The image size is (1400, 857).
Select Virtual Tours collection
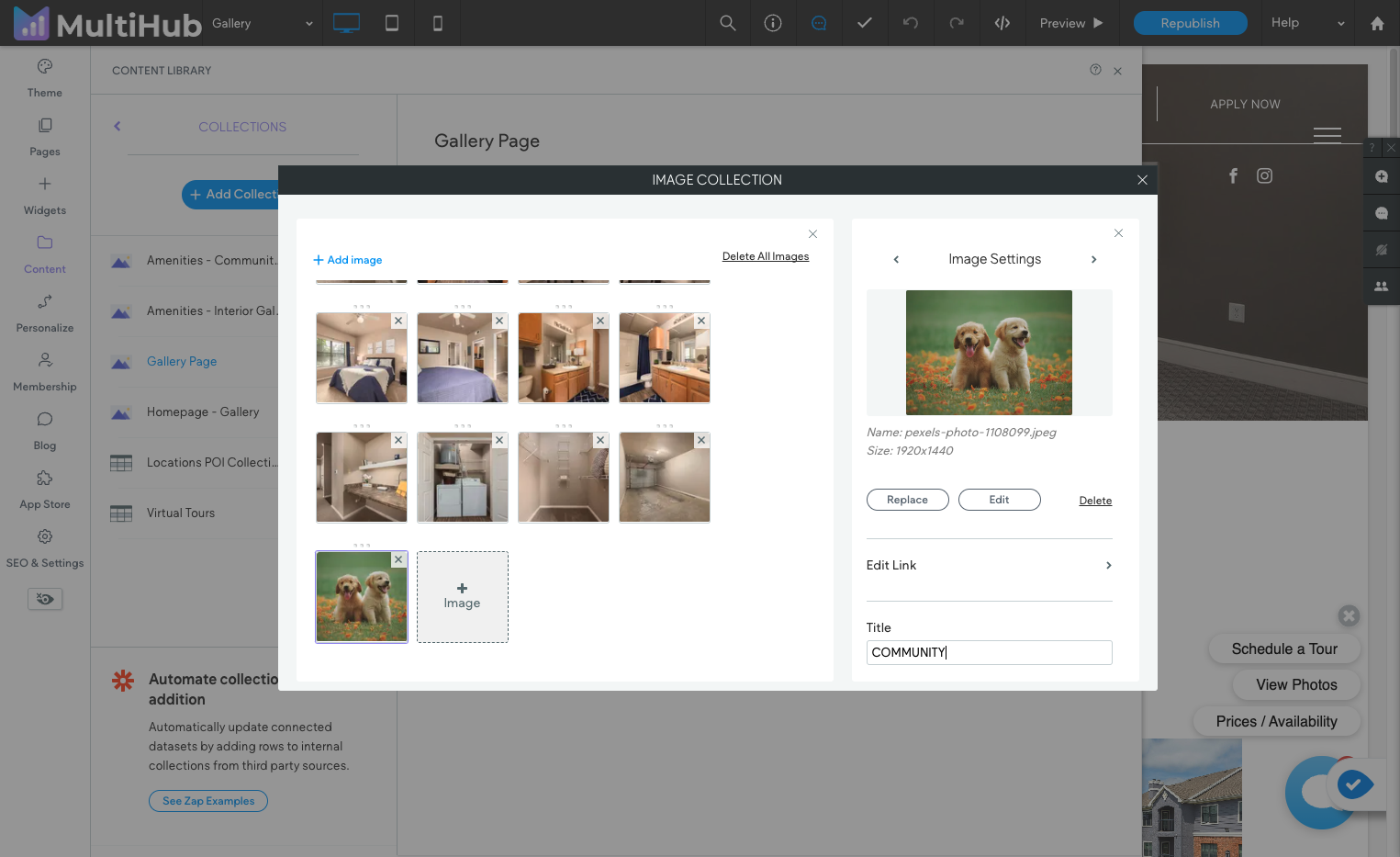point(181,513)
